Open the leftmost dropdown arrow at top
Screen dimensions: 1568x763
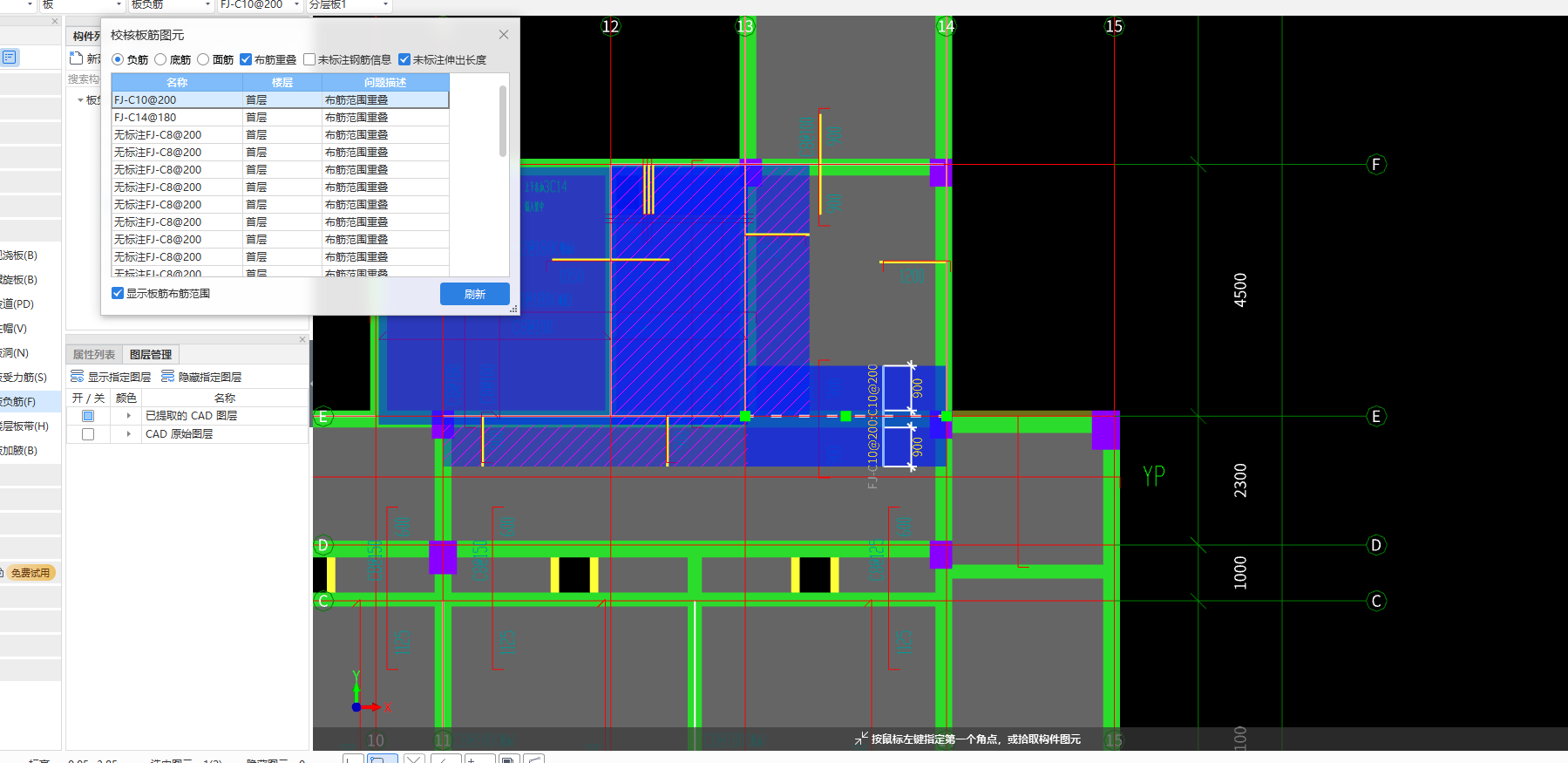(x=30, y=4)
